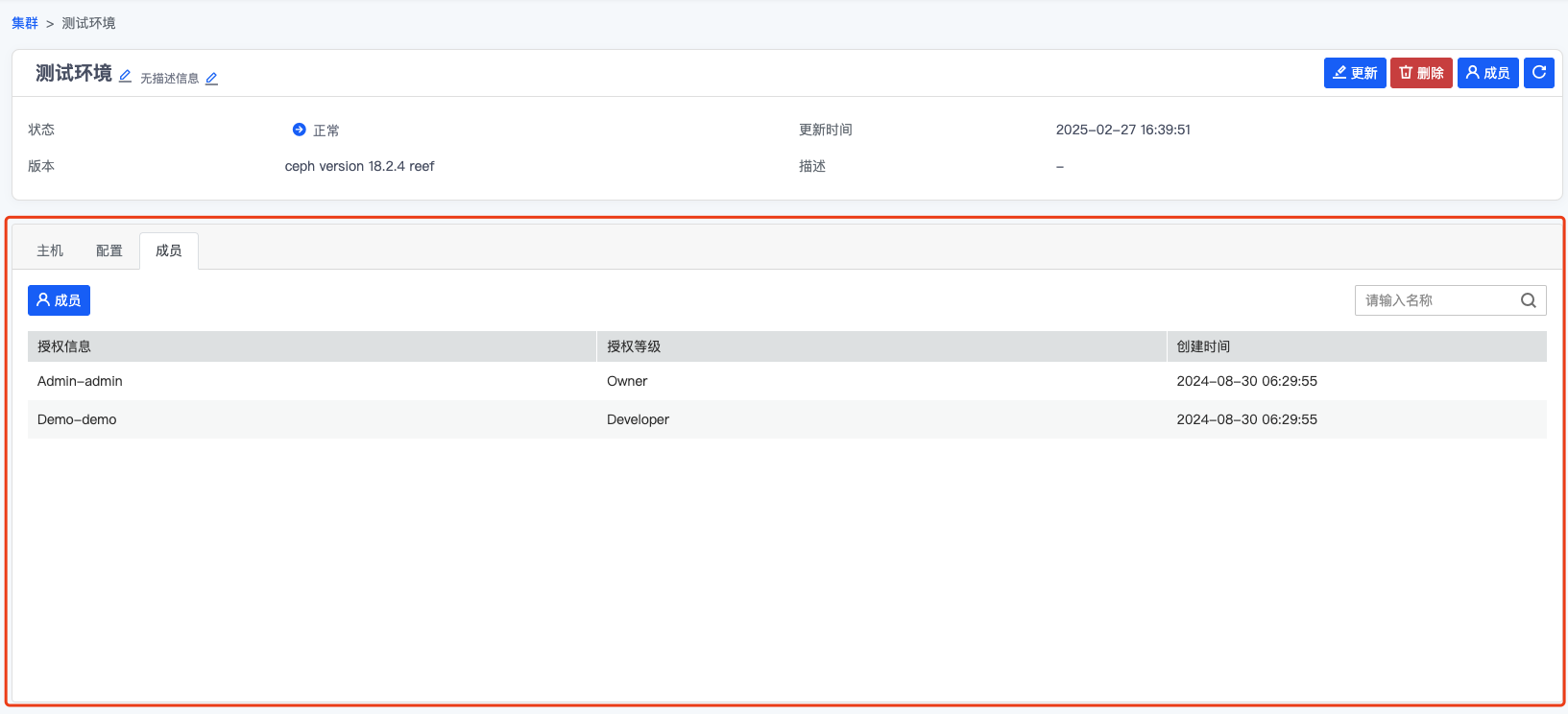This screenshot has height=714, width=1568.
Task: Click the refresh icon button at top right
Action: point(1538,73)
